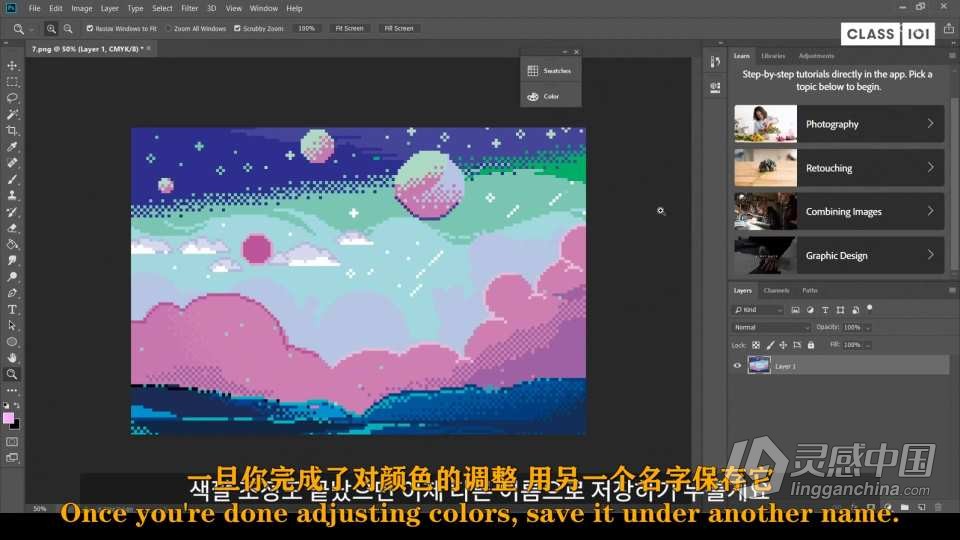Reset default foreground and background colors
The height and width of the screenshot is (540, 960).
point(6,405)
